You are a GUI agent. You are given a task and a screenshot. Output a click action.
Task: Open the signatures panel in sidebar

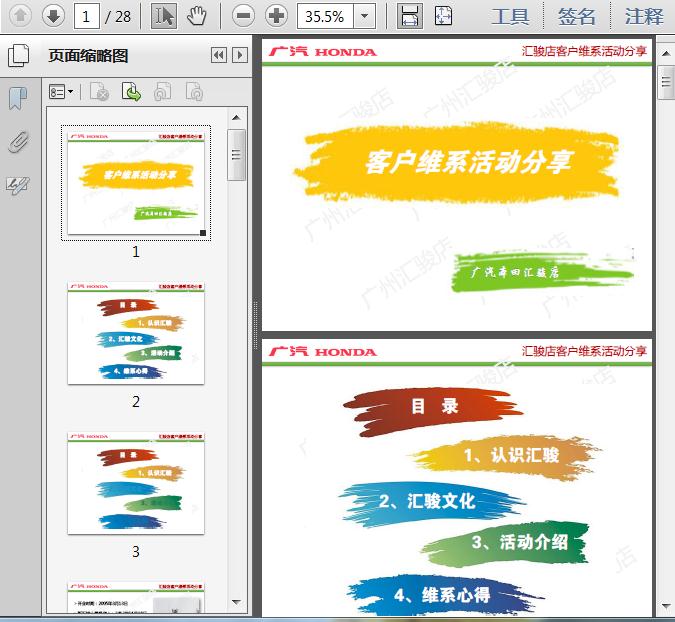coord(18,185)
